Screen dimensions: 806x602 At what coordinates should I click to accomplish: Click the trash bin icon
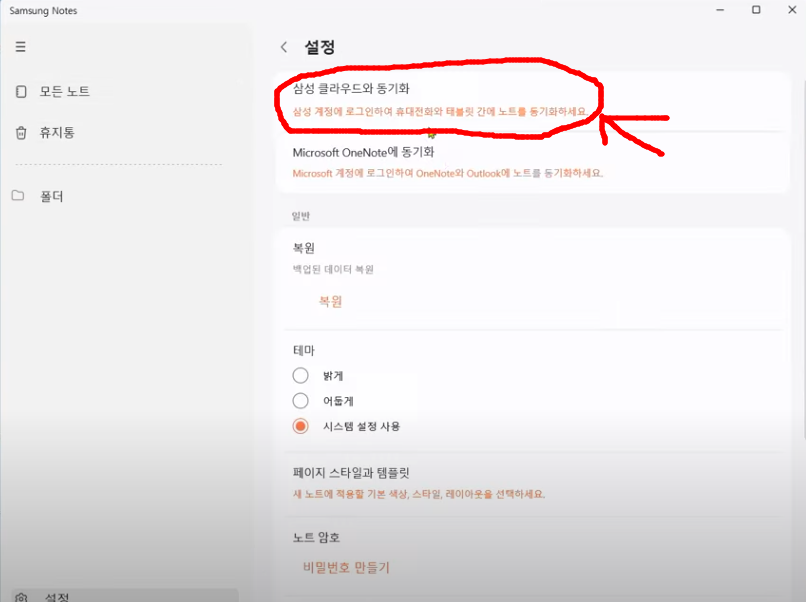coord(21,133)
